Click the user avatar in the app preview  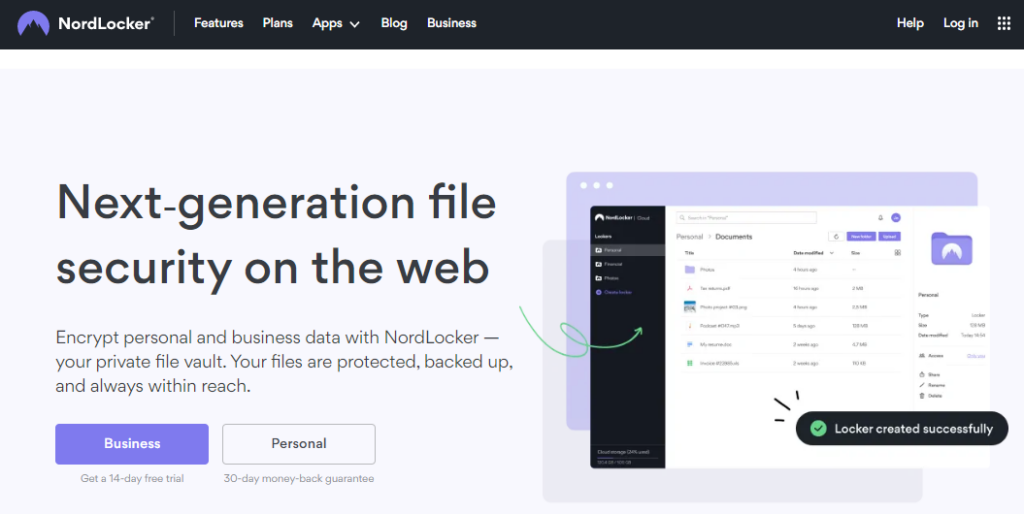(x=896, y=217)
